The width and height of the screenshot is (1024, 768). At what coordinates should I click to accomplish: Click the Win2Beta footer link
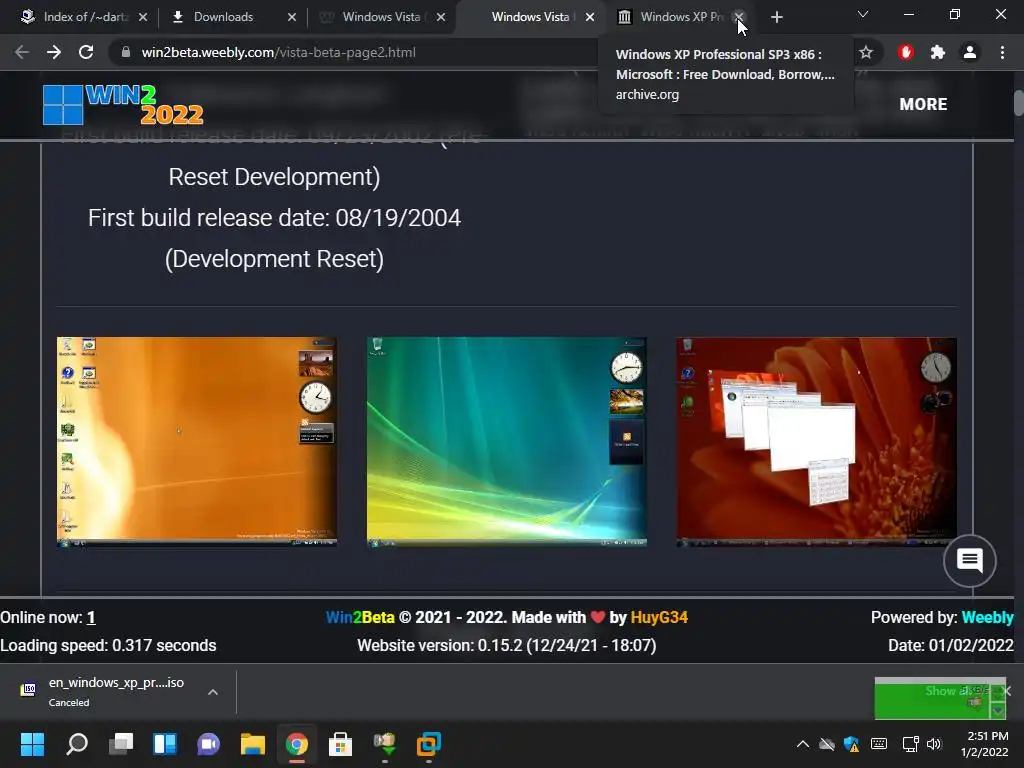click(x=360, y=617)
